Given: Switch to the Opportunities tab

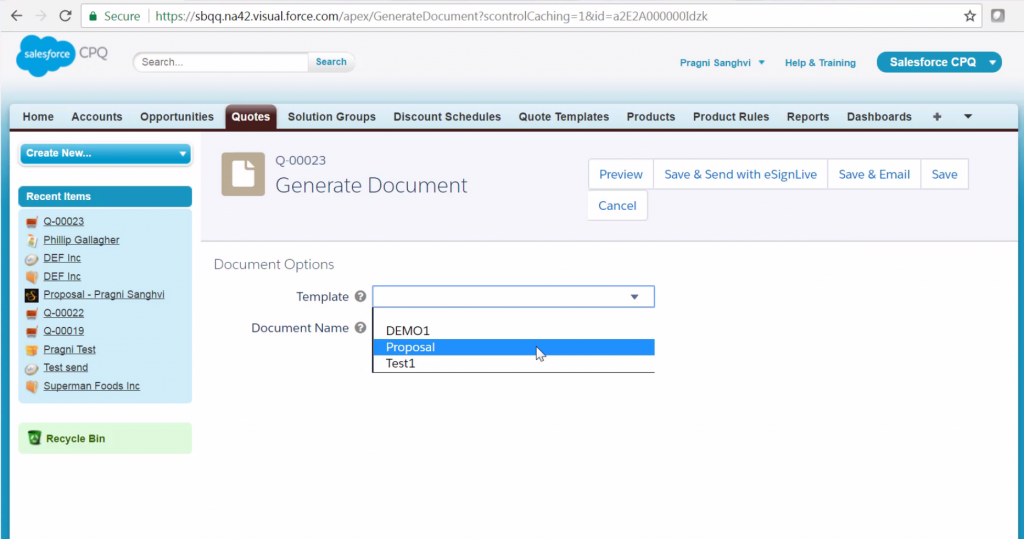Looking at the screenshot, I should point(176,116).
